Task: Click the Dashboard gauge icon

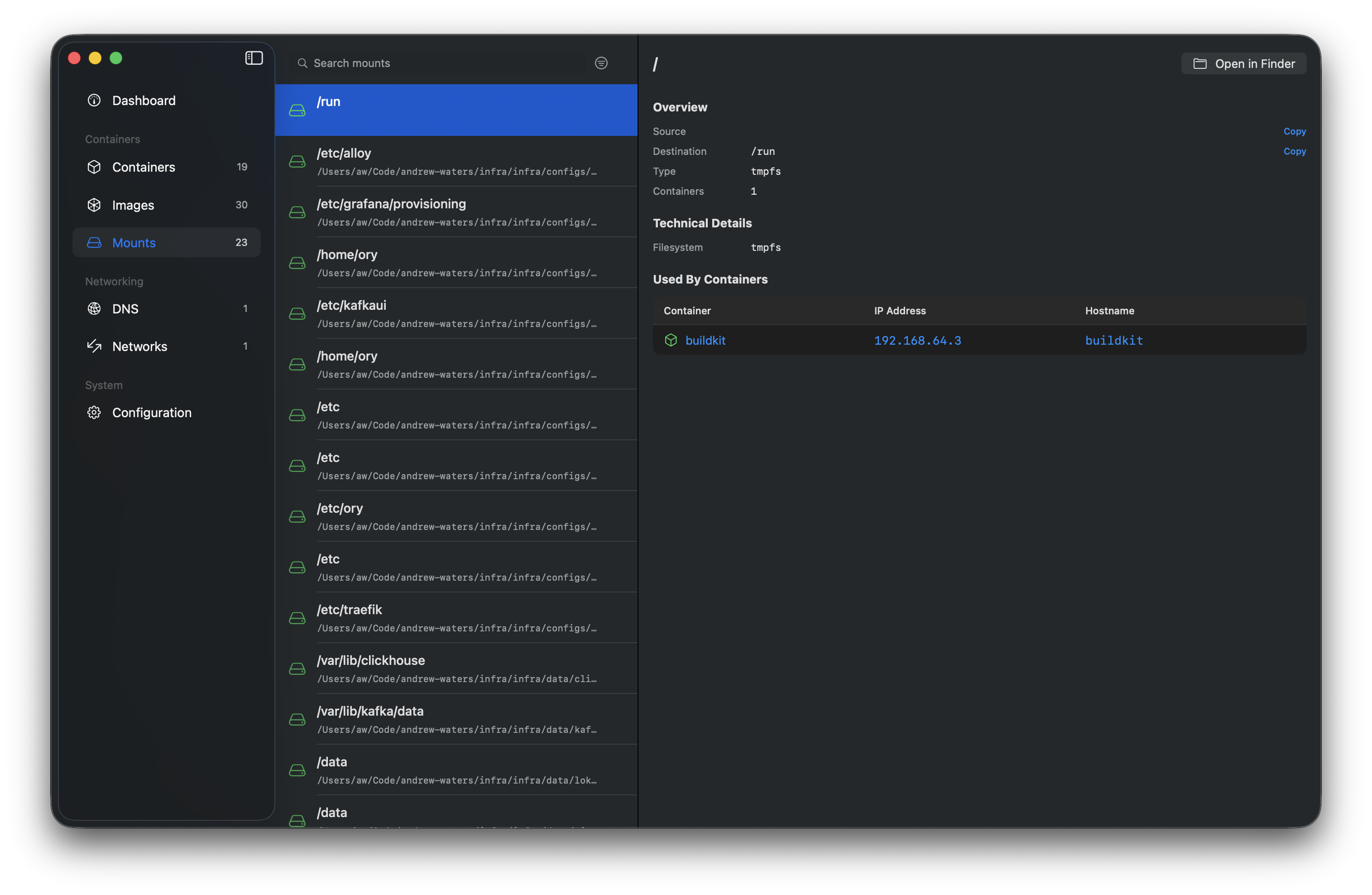Action: tap(94, 101)
